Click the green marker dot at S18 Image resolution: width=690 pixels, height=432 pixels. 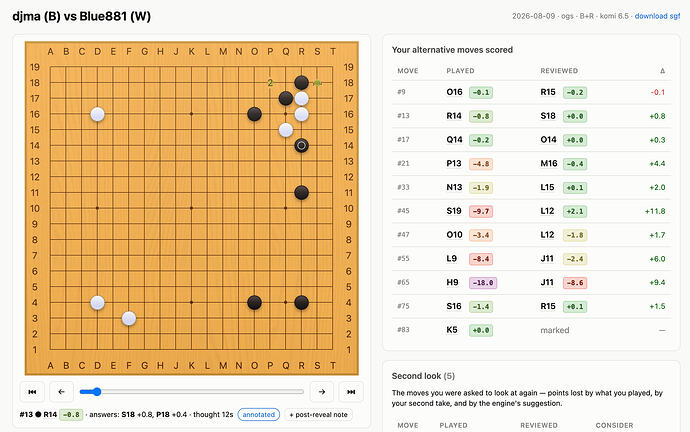click(317, 83)
